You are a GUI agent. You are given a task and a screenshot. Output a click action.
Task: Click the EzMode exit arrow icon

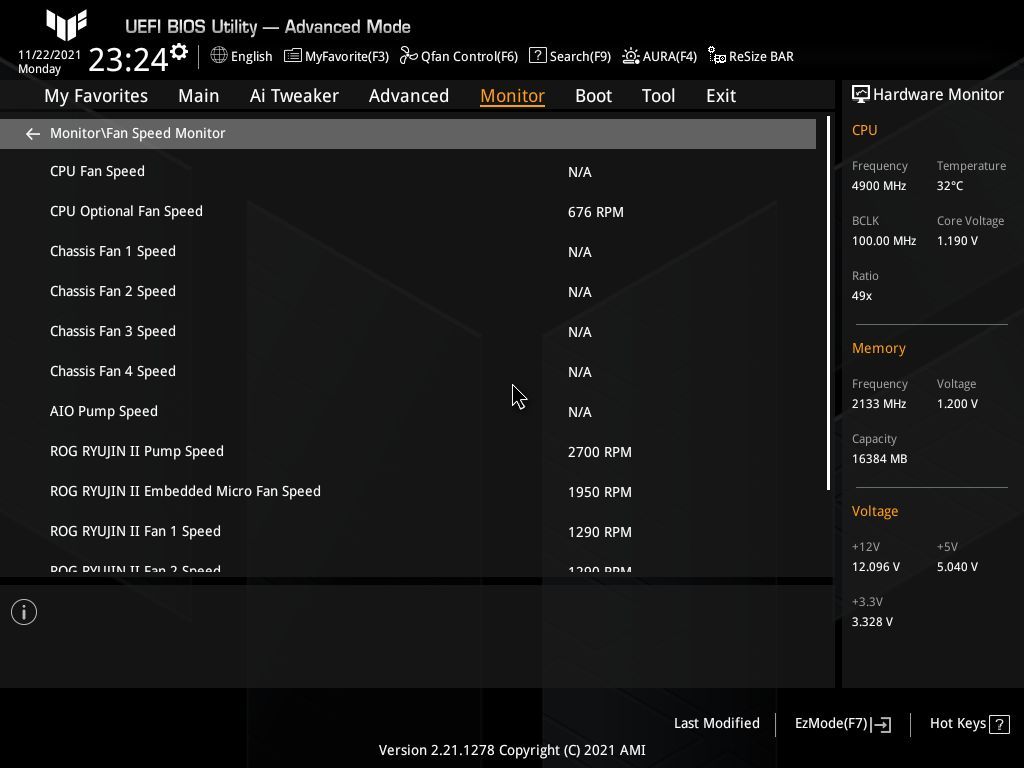[x=882, y=724]
